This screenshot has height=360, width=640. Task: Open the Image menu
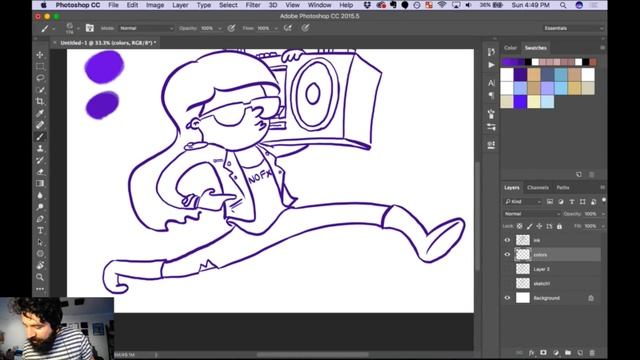(155, 5)
